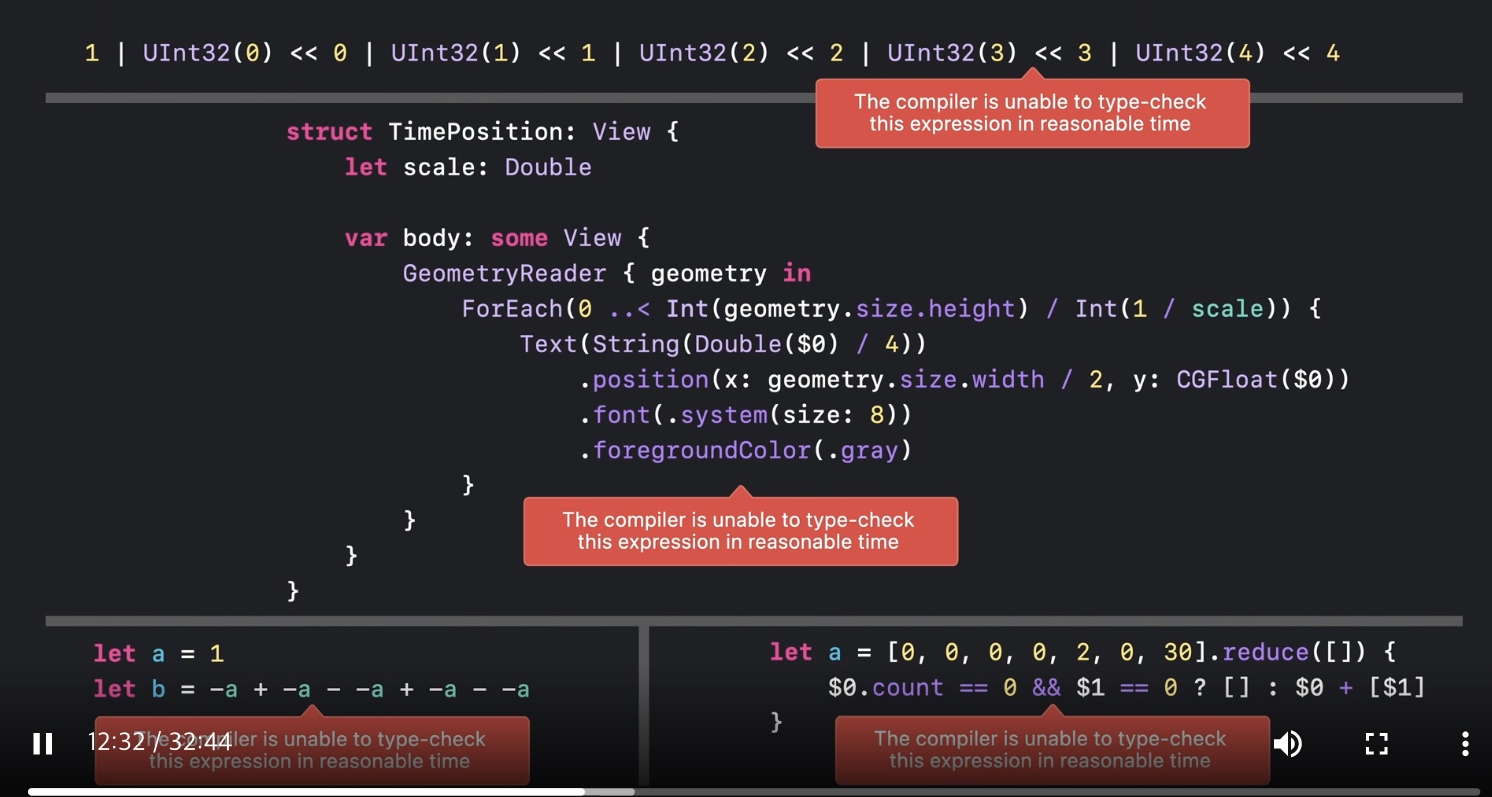Image resolution: width=1492 pixels, height=797 pixels.
Task: Click 'UInt32(0) << 0' in the top expression
Action: (245, 53)
